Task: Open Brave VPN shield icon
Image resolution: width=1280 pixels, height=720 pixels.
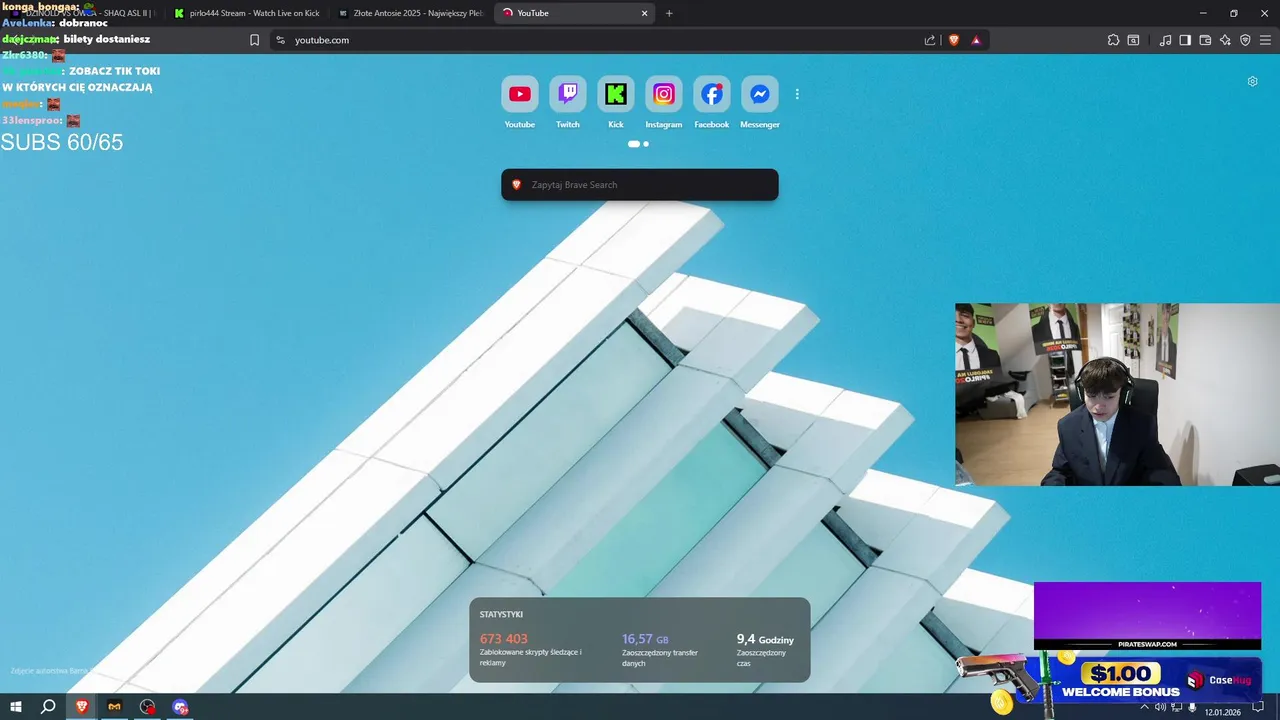Action: [x=1245, y=40]
